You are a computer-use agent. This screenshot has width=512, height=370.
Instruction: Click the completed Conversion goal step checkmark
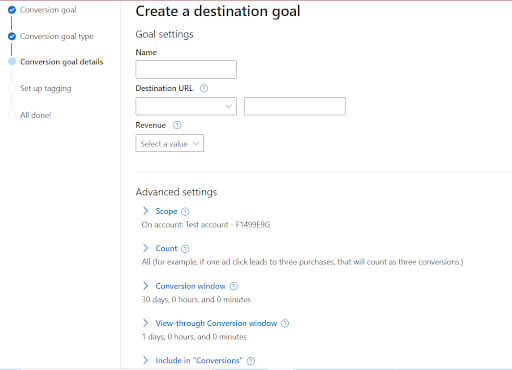pos(12,10)
